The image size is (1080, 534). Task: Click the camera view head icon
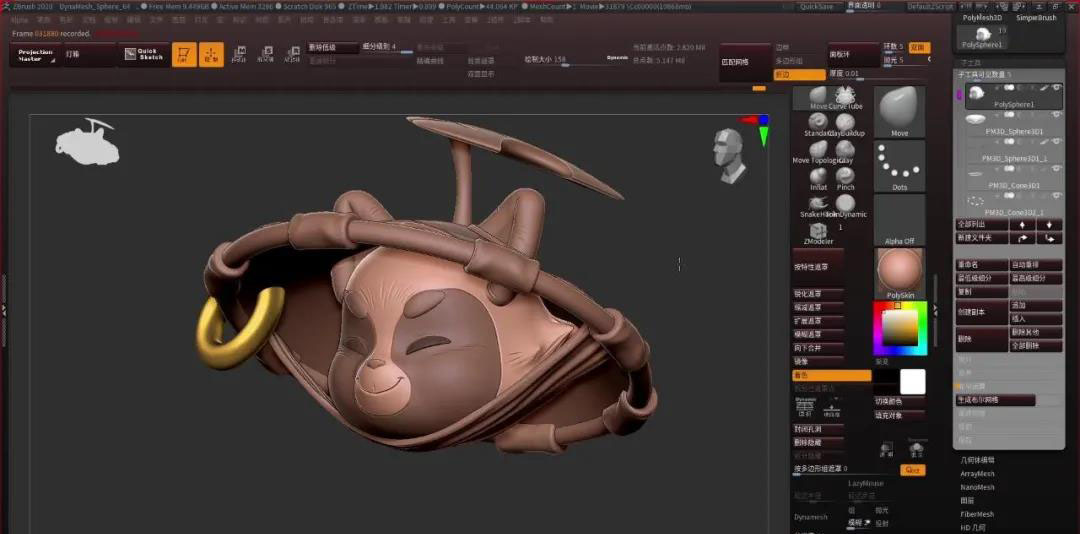[729, 155]
